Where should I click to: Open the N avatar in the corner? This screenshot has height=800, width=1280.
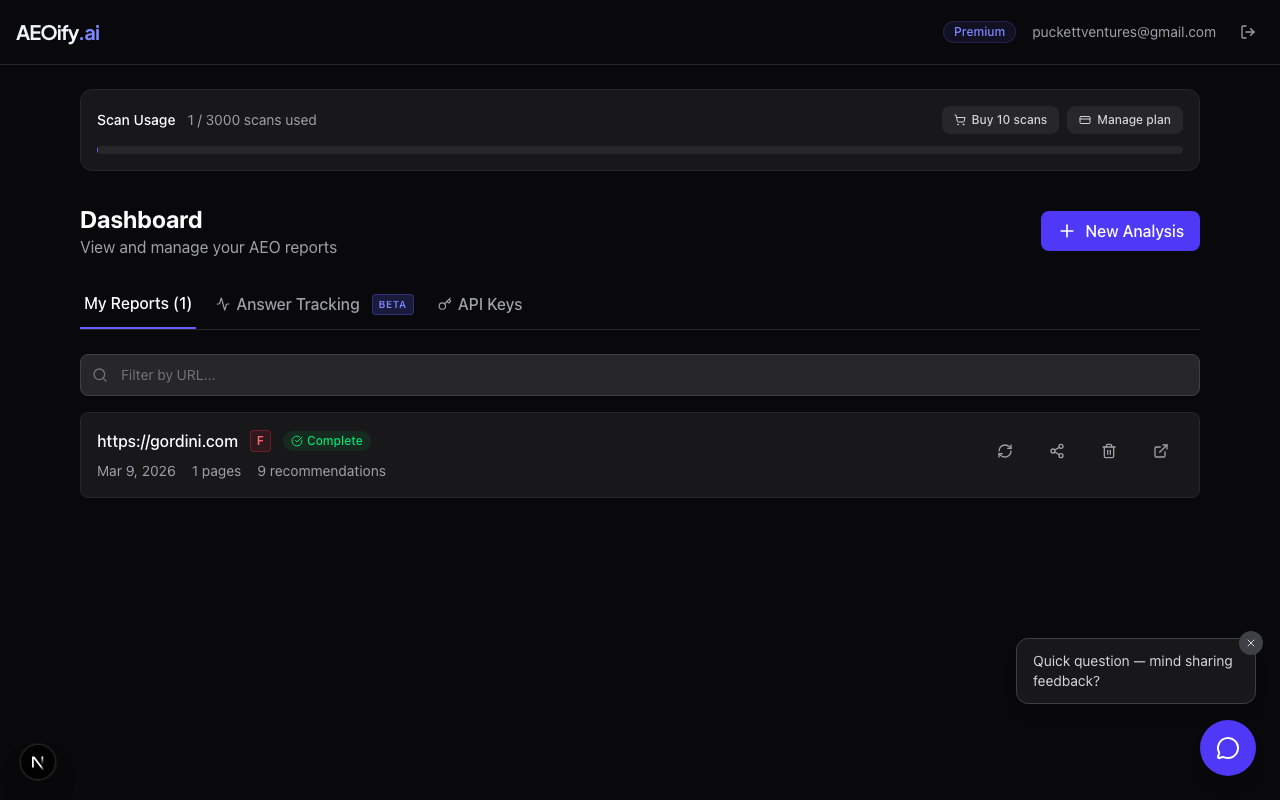coord(38,762)
